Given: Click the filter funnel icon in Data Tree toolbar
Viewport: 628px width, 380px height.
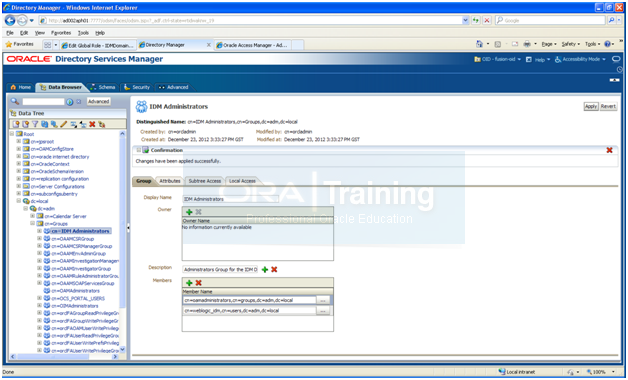Looking at the screenshot, I should tap(35, 125).
